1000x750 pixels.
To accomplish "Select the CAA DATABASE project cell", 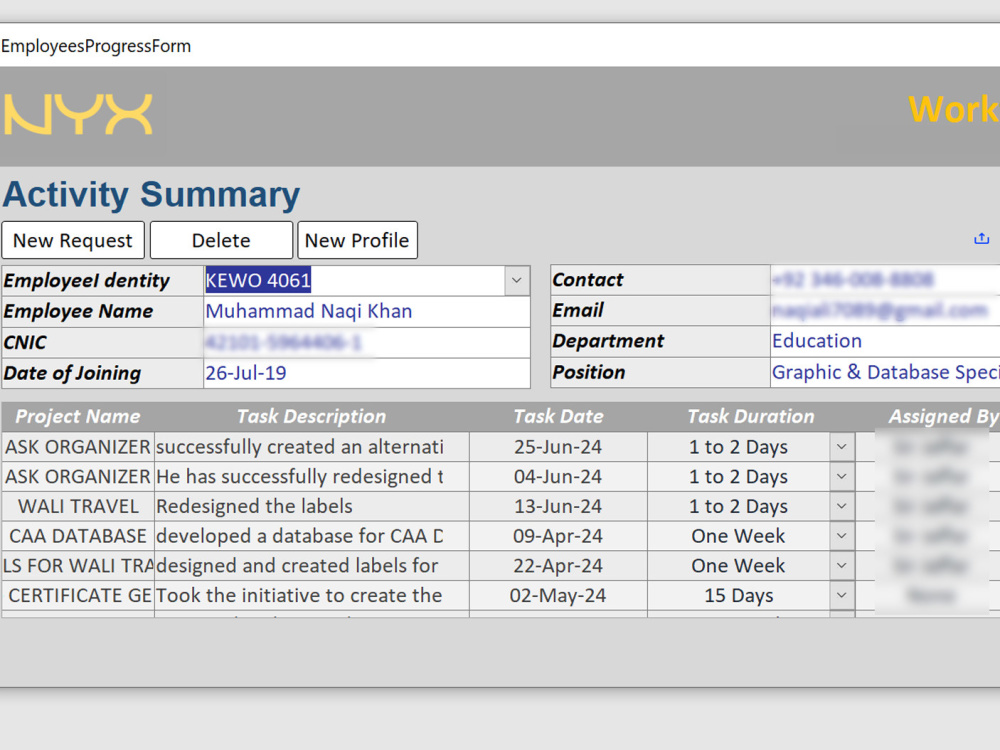I will click(x=78, y=536).
